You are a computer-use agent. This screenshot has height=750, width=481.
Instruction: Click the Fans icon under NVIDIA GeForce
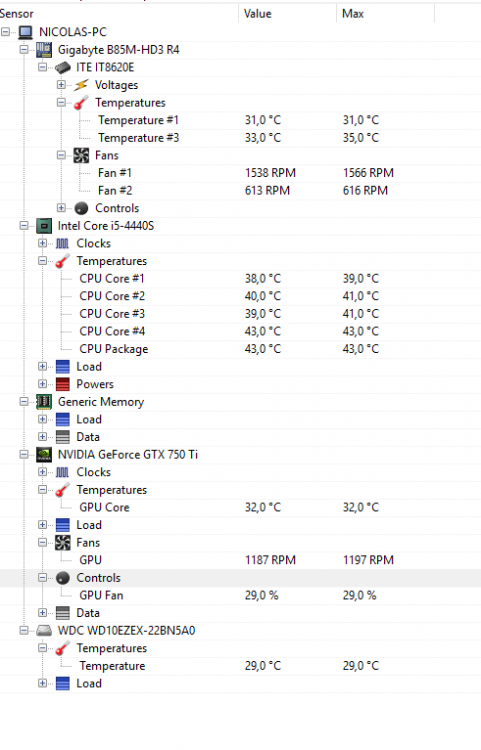coord(63,542)
